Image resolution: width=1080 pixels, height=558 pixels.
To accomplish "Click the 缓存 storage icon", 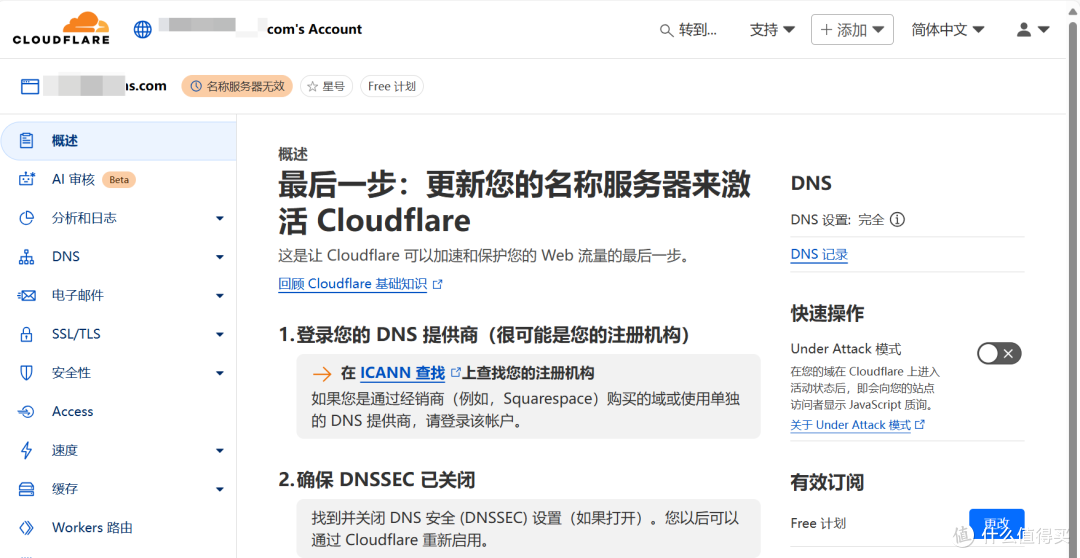I will (x=26, y=489).
